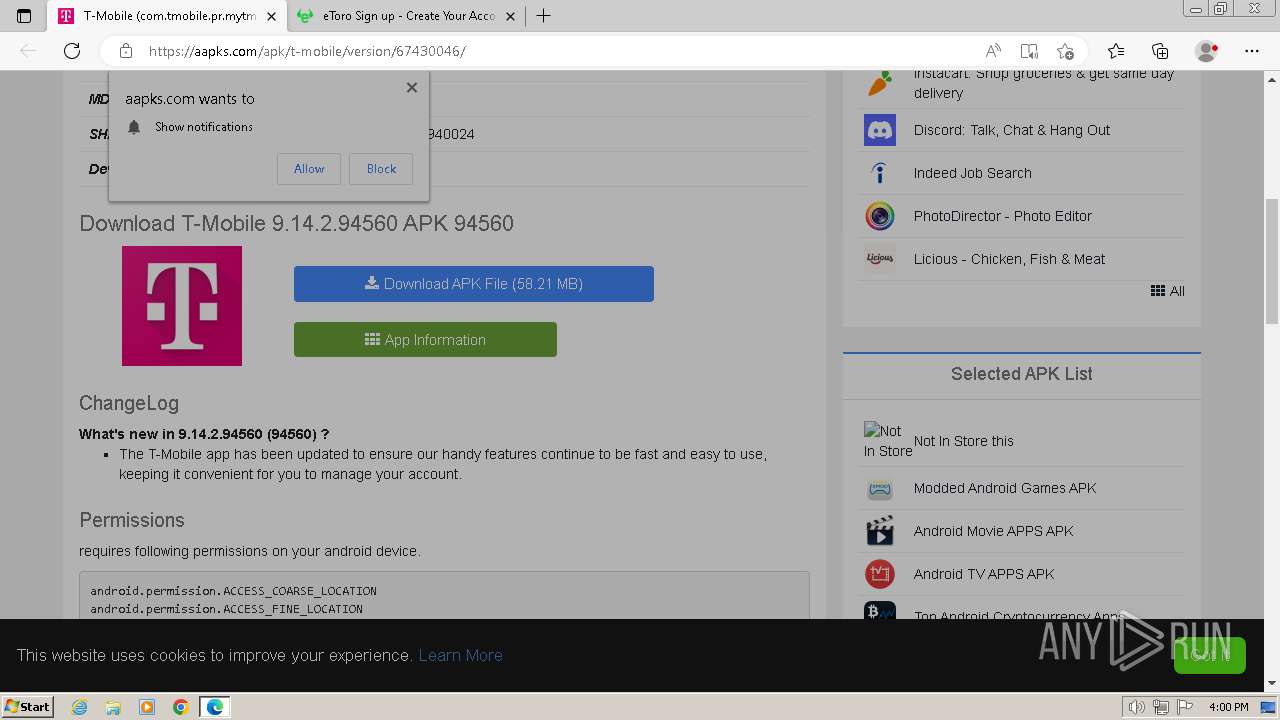View site information lock icon
Viewport: 1280px width, 720px height.
click(x=125, y=51)
